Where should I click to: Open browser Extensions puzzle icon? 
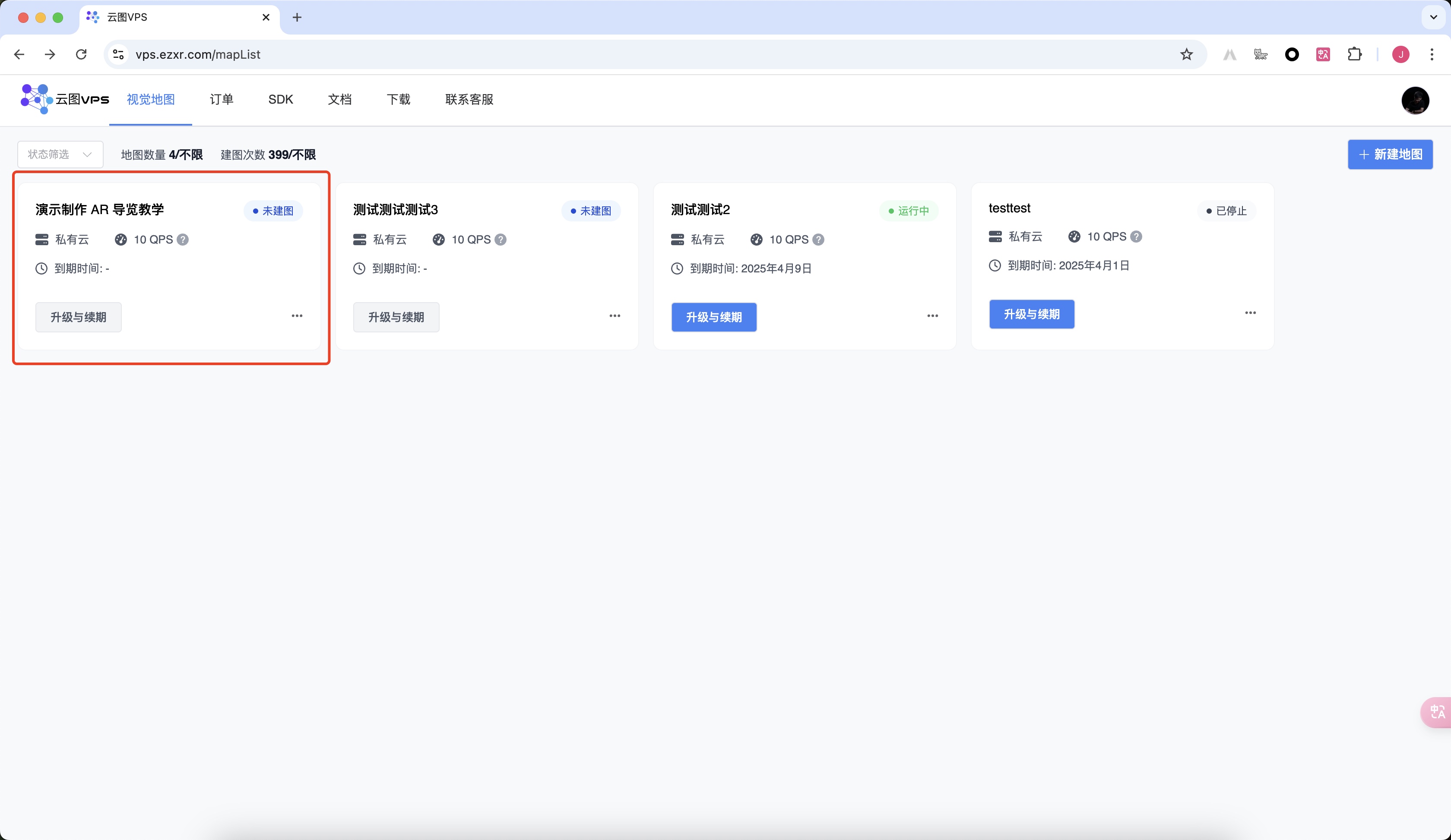[1354, 54]
